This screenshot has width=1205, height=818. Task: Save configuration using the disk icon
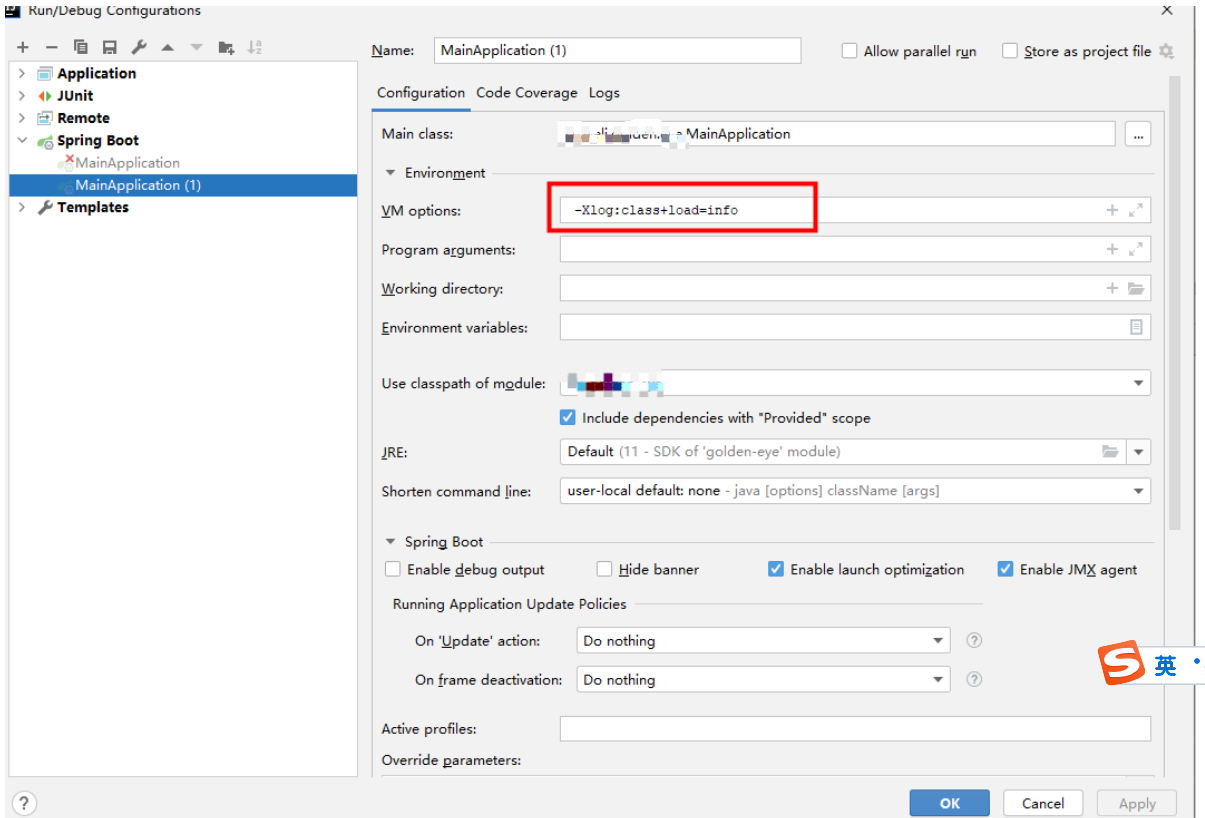tap(110, 47)
